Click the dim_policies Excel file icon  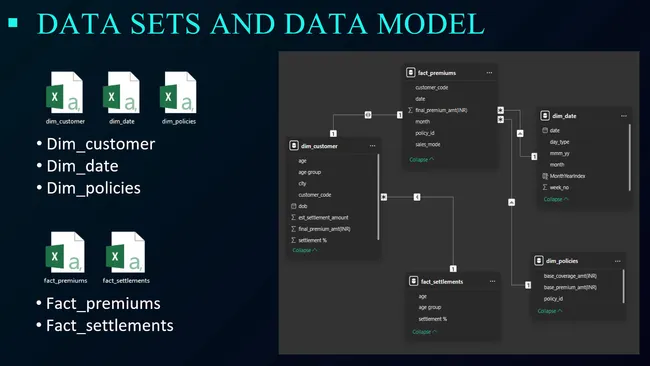(178, 92)
